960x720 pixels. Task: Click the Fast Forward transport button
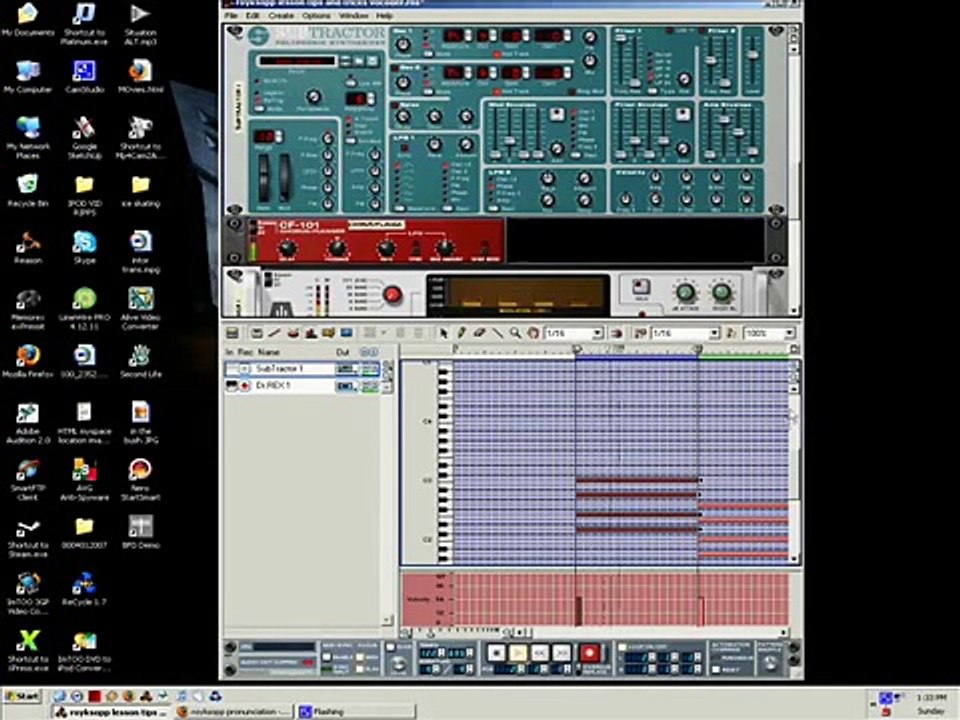(561, 653)
